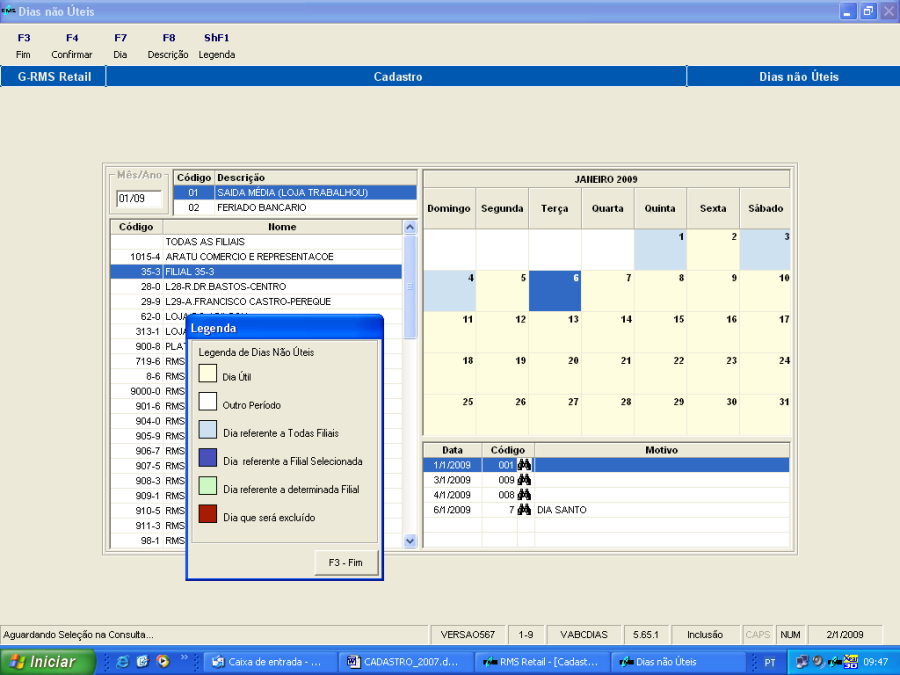Click binoculars icon in 3/1/2009 row
The height and width of the screenshot is (675, 900).
[x=524, y=480]
